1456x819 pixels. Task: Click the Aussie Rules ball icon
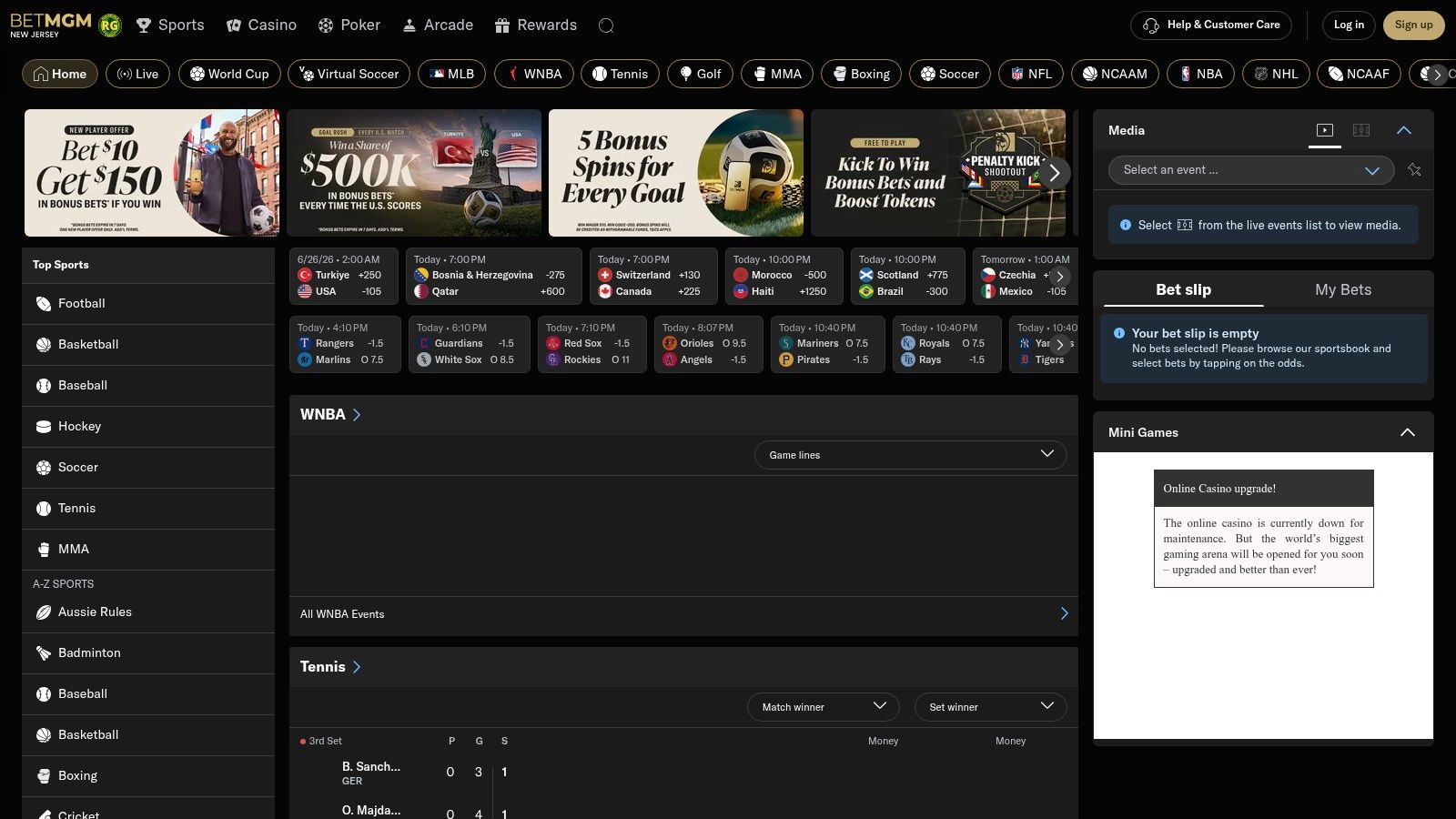(44, 612)
